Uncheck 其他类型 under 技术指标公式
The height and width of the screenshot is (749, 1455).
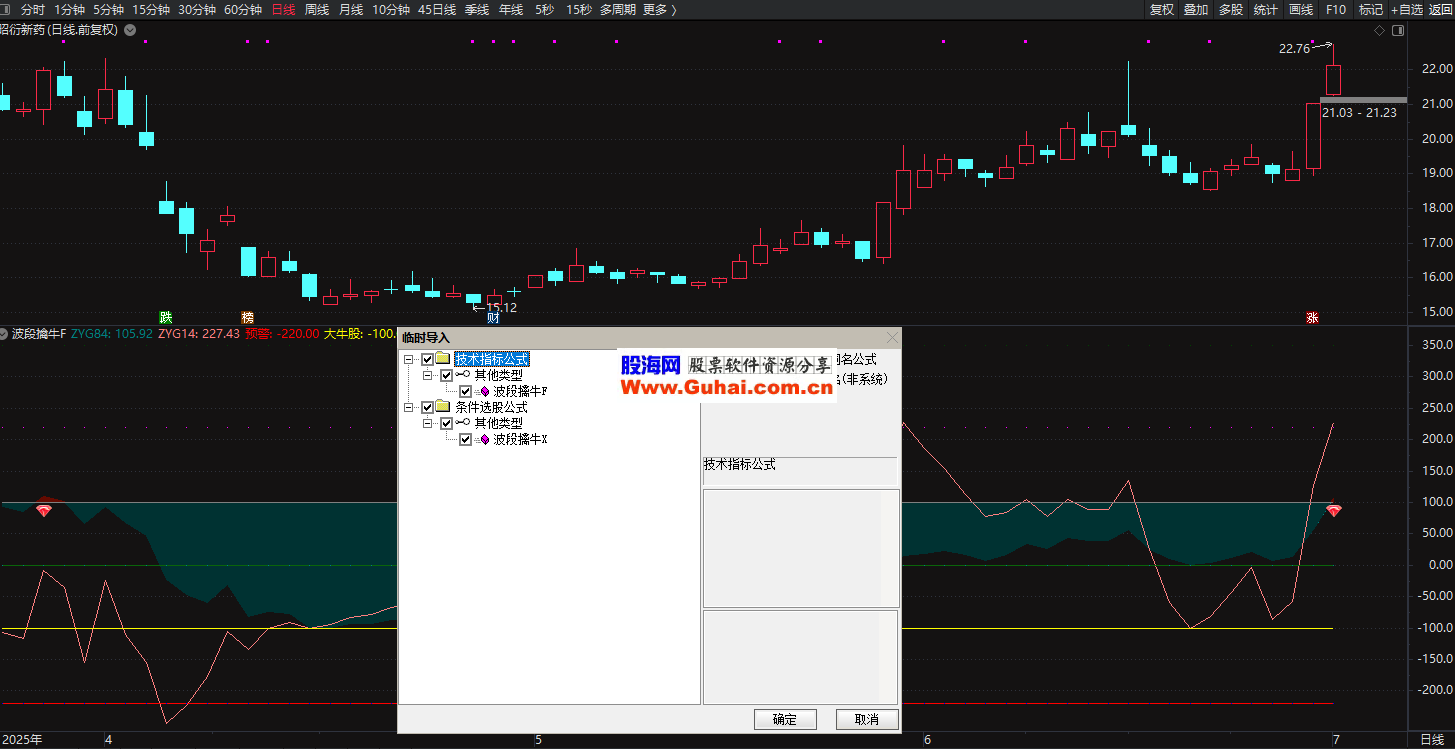[x=446, y=375]
